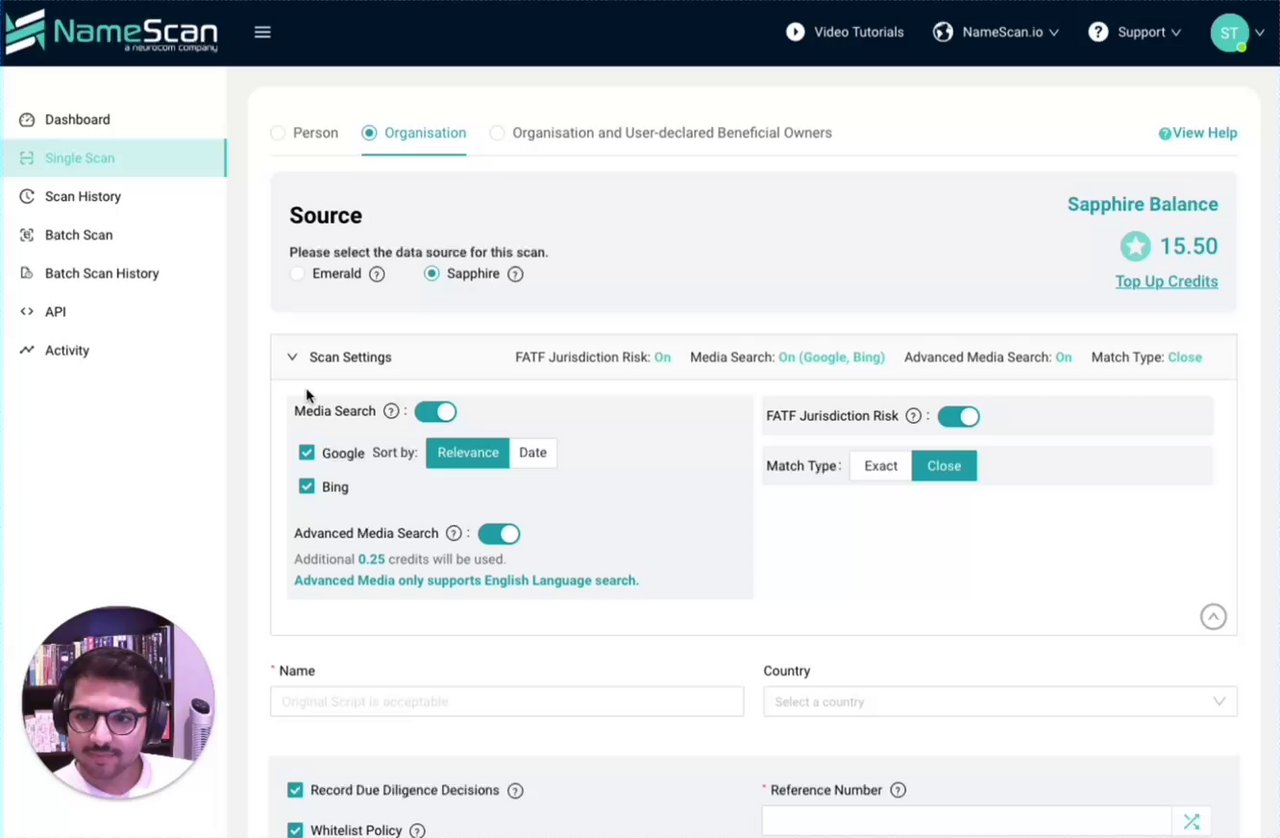Click the Name input field

point(507,702)
